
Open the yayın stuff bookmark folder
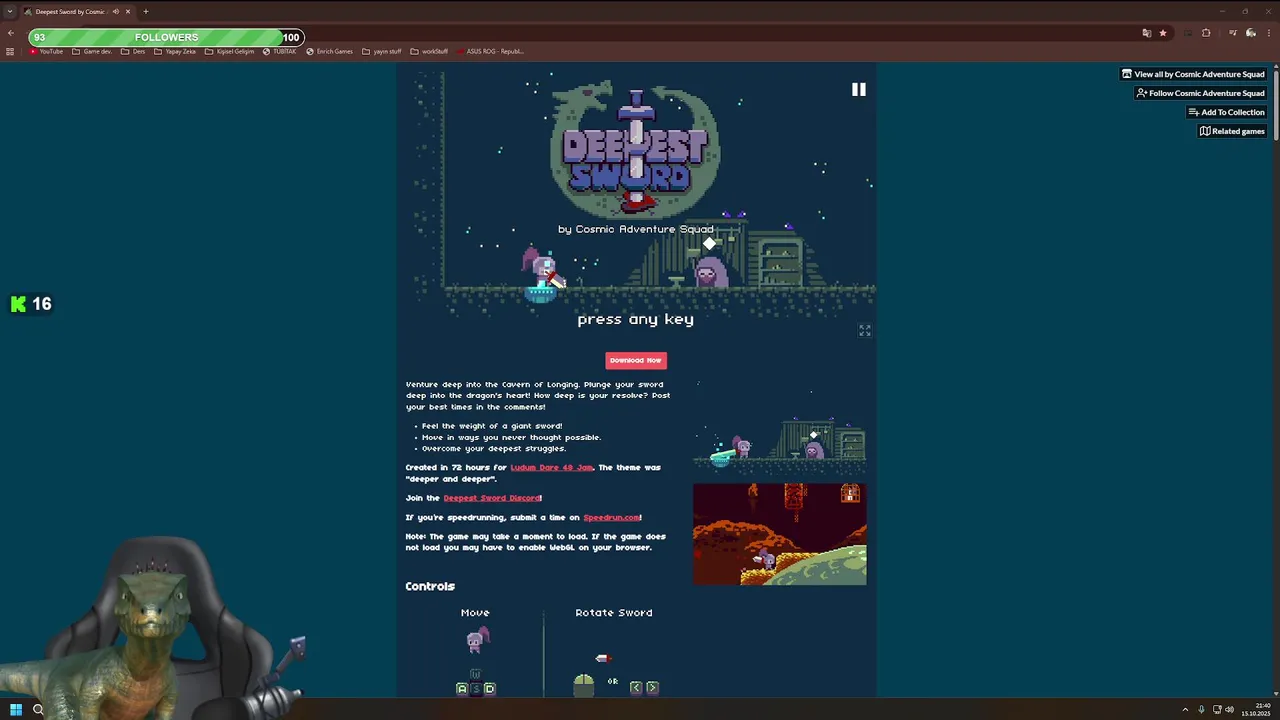click(382, 51)
